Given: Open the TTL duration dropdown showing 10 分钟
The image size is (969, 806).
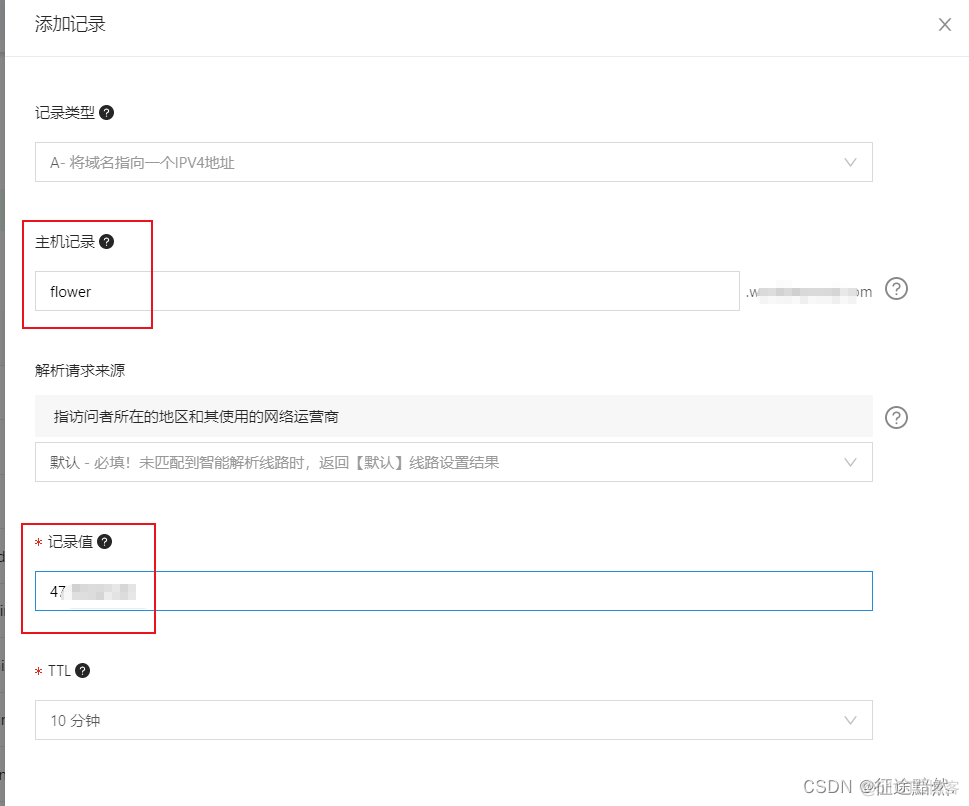Looking at the screenshot, I should 450,720.
